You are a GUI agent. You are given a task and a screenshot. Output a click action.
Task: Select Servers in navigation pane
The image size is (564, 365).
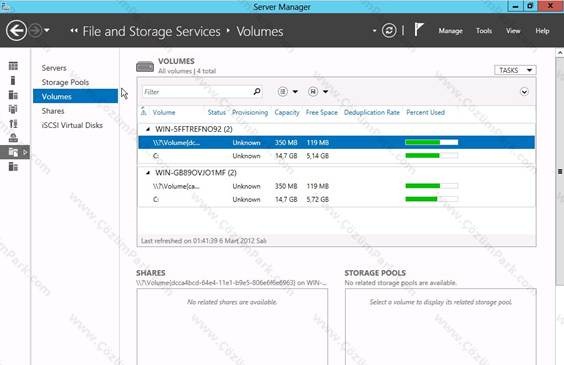pyautogui.click(x=54, y=68)
